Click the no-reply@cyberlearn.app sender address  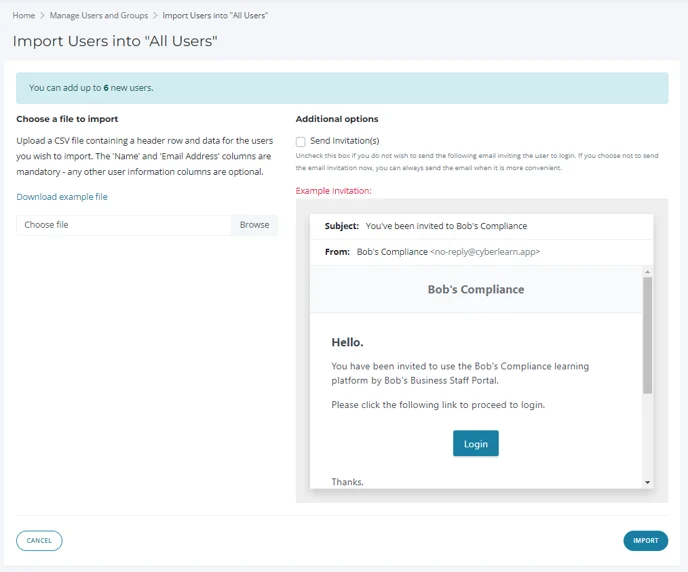(x=485, y=252)
